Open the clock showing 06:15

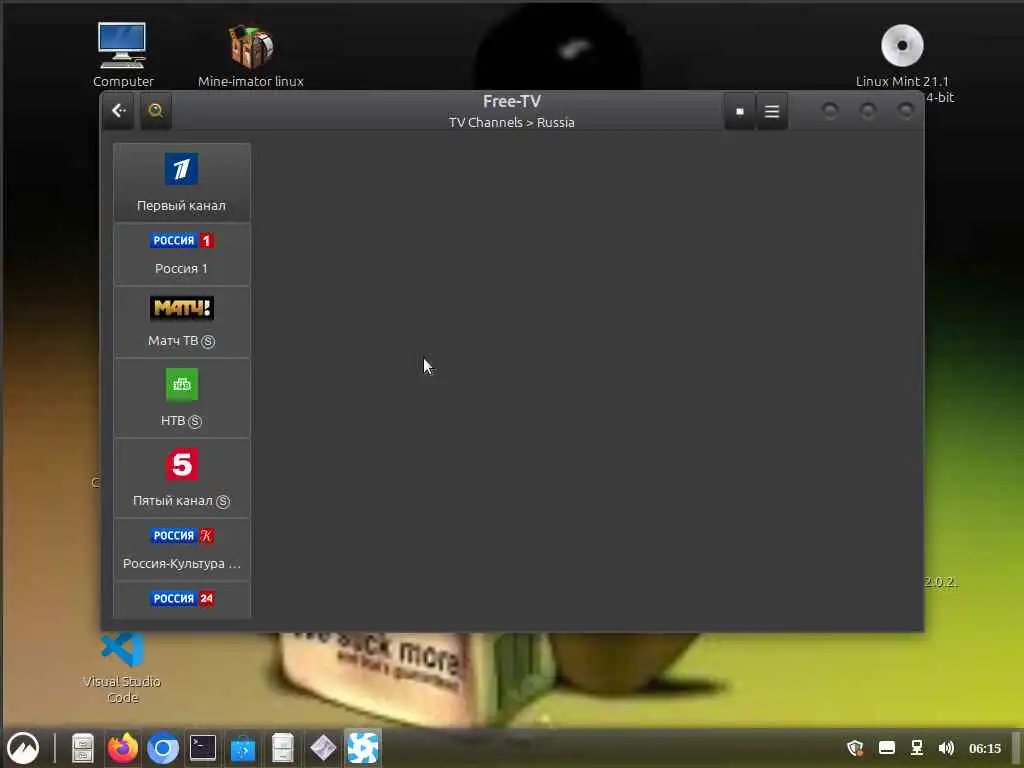(985, 748)
